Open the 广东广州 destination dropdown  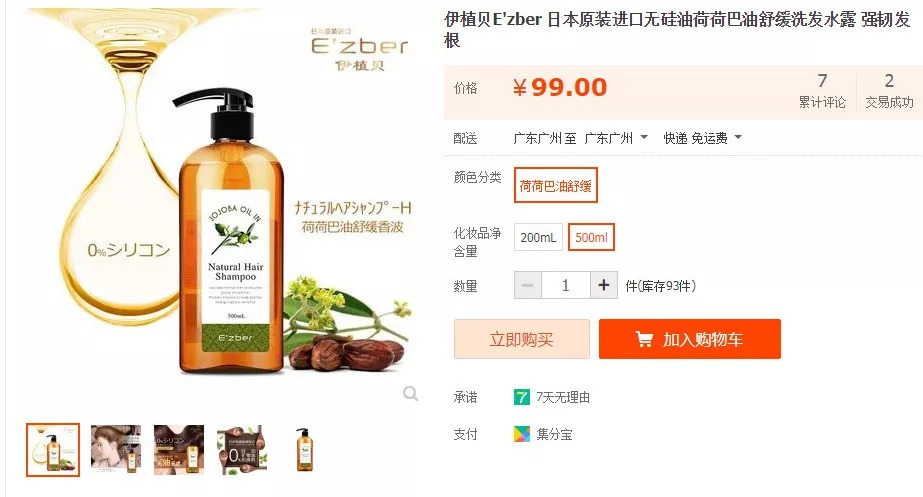coord(616,138)
